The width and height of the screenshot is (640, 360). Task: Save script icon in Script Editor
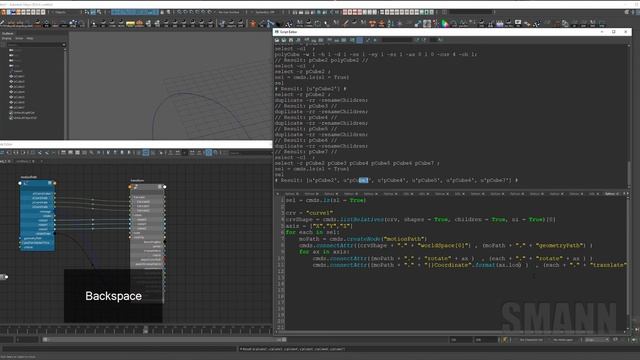[x=291, y=40]
